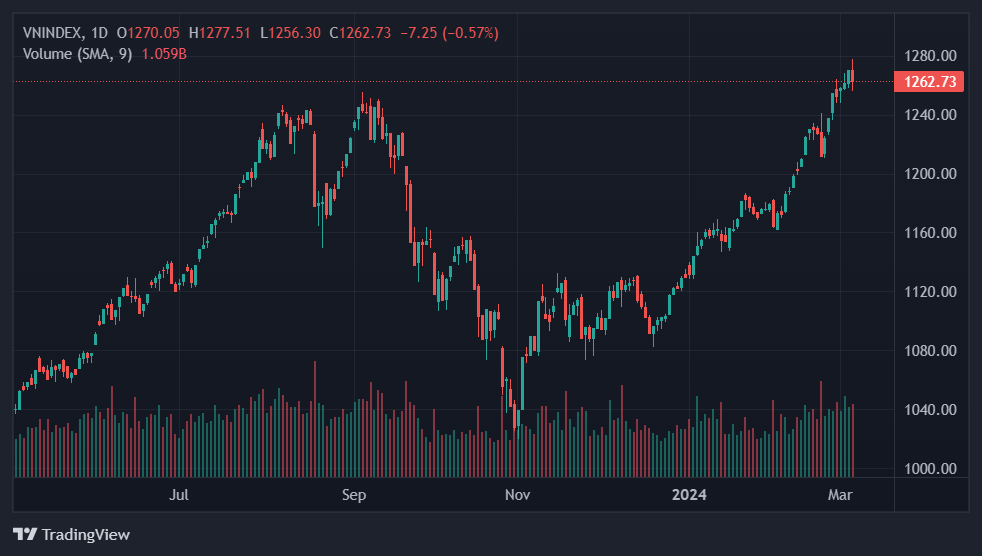The width and height of the screenshot is (982, 556).
Task: Click the 1.059B volume value
Action: click(165, 54)
